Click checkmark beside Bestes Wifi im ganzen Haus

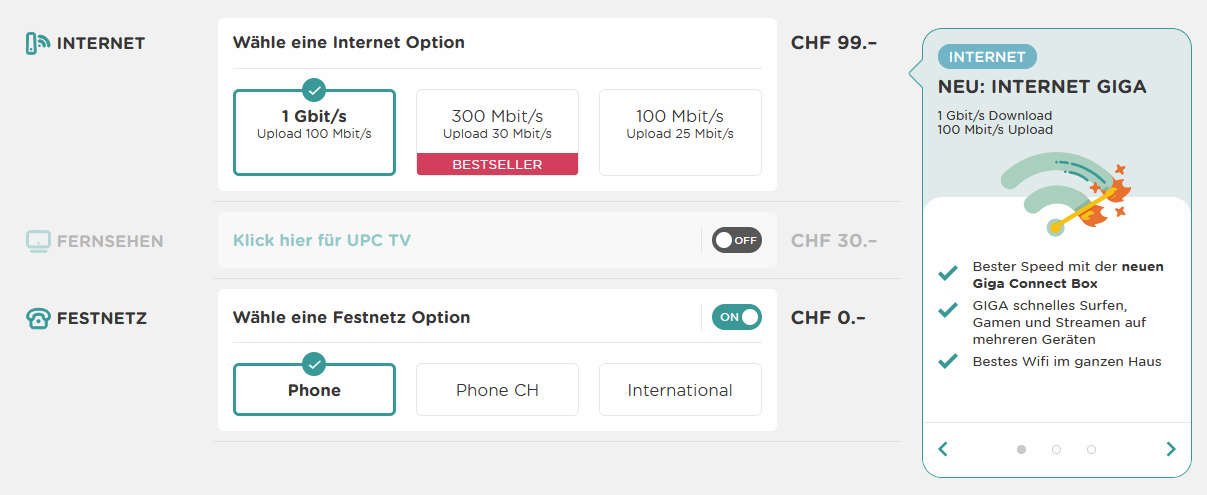(x=948, y=362)
